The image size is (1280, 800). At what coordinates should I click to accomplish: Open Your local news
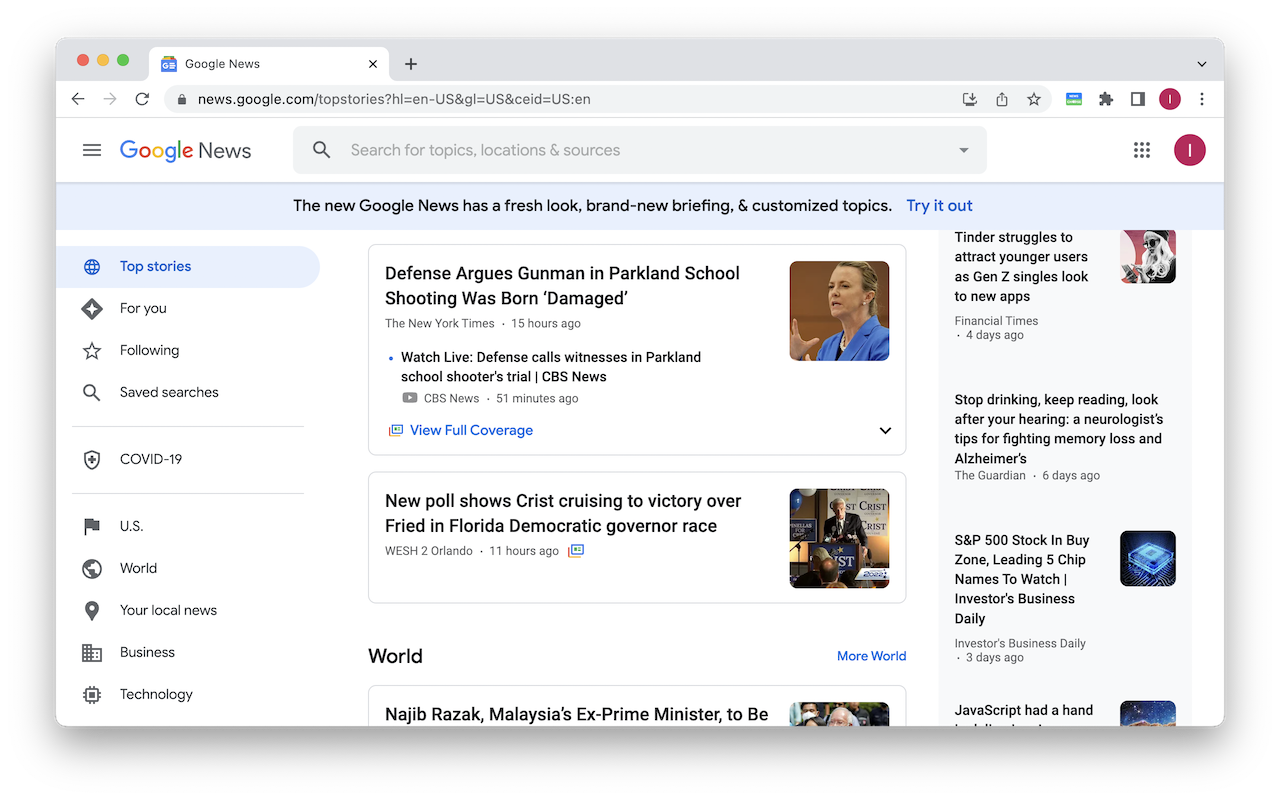coord(188,610)
